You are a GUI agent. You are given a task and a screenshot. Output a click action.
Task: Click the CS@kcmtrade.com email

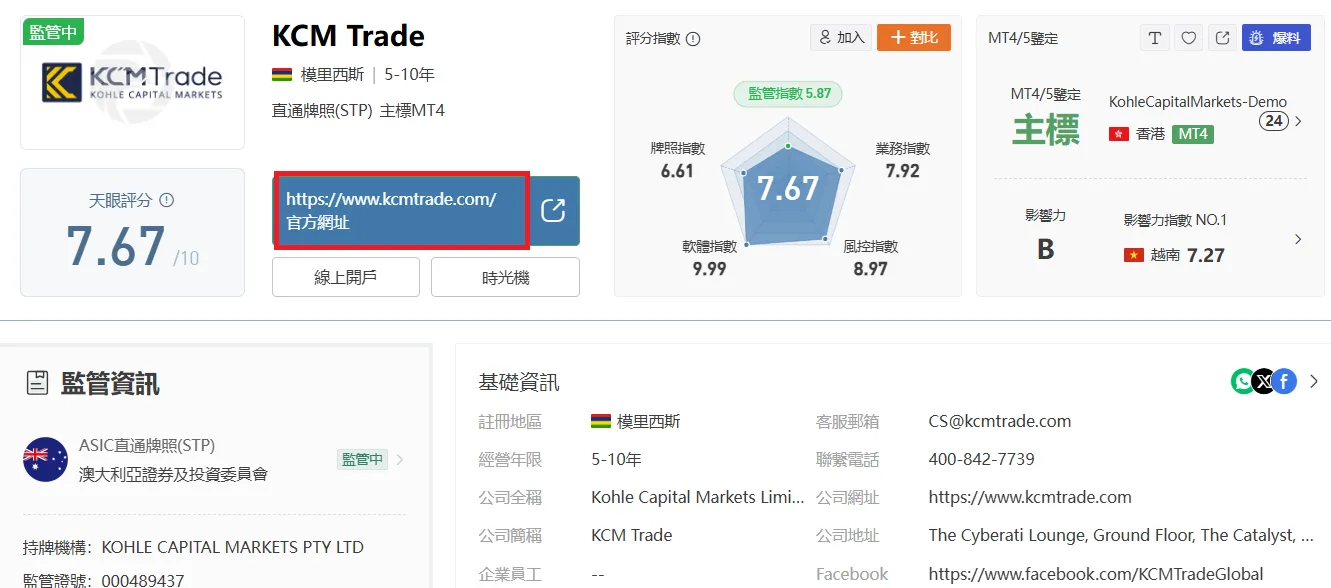[x=1000, y=421]
